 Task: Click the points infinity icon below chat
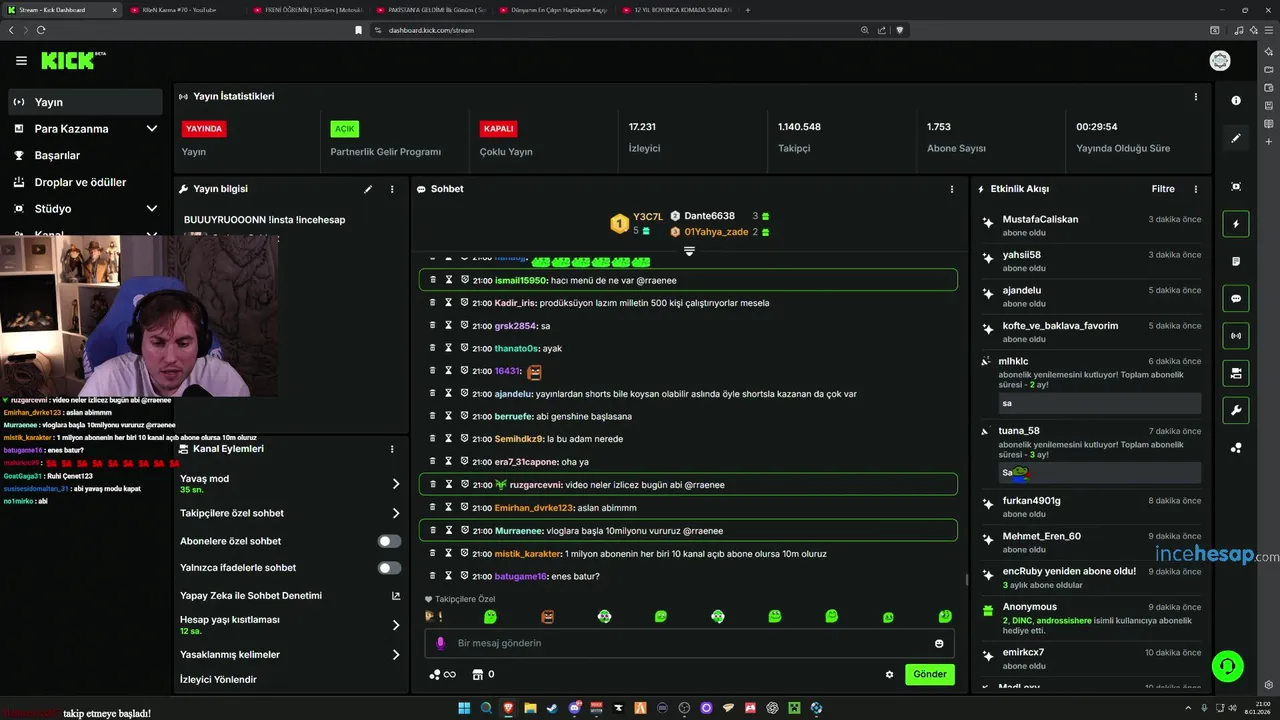tap(442, 674)
